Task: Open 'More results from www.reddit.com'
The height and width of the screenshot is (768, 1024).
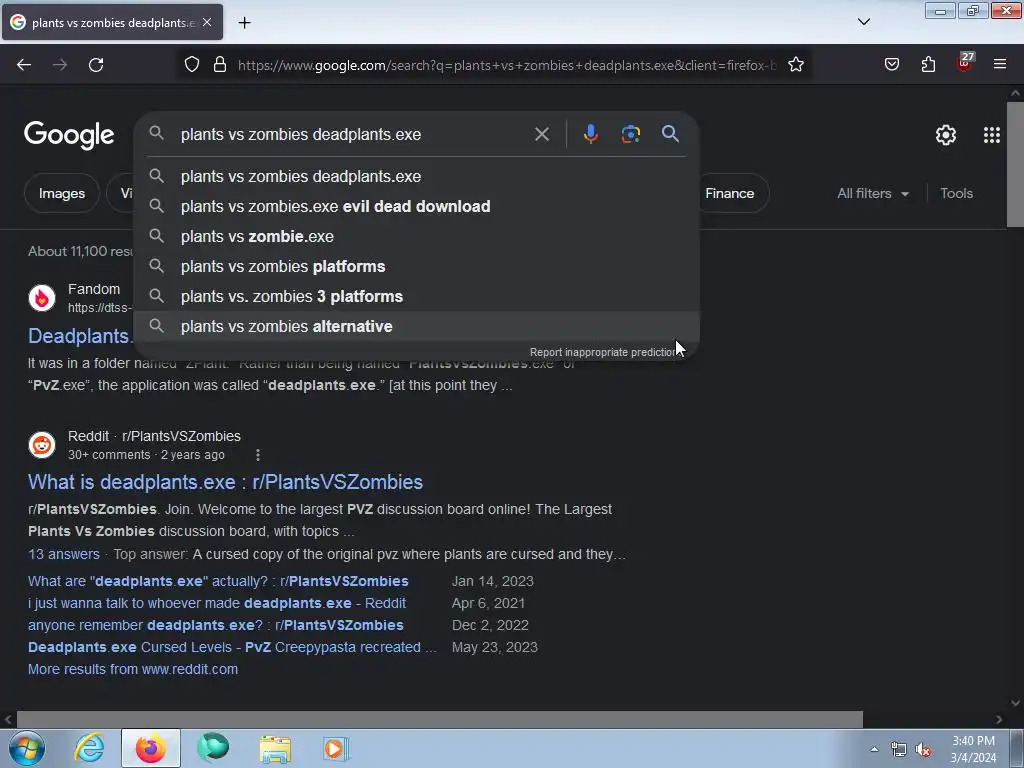Action: 133,669
